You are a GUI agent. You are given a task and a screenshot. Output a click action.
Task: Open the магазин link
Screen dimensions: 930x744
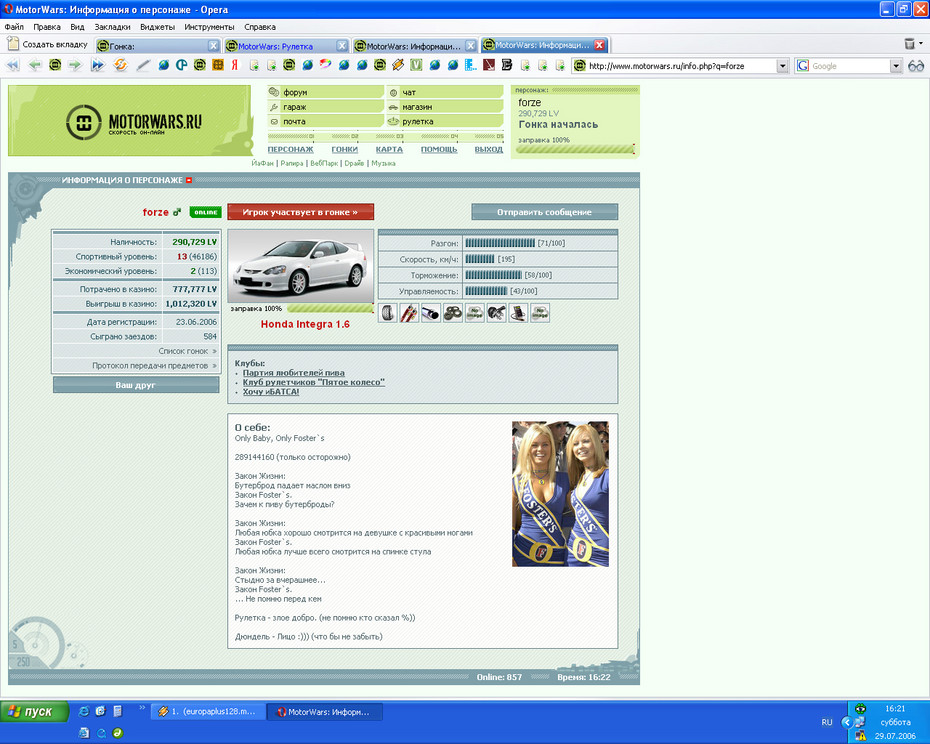click(445, 107)
